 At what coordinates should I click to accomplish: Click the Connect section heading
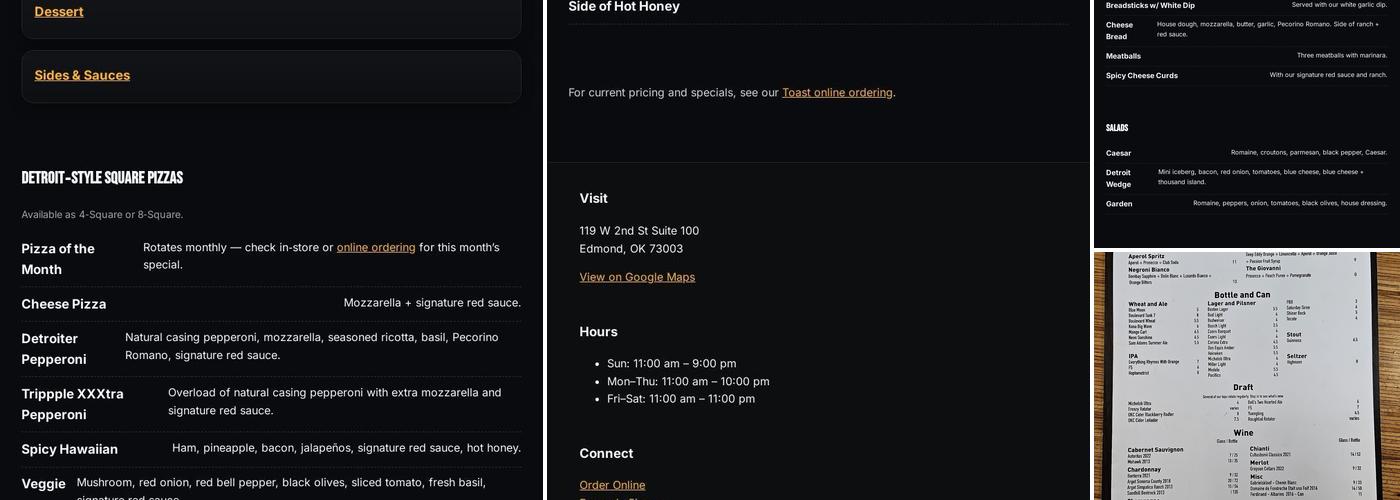pyautogui.click(x=606, y=453)
